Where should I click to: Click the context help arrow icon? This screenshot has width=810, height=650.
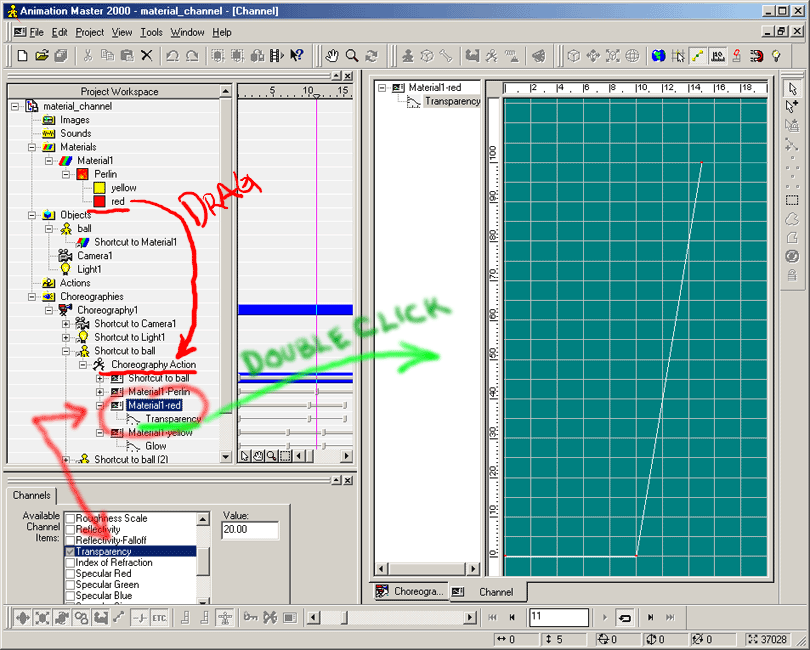click(x=296, y=56)
